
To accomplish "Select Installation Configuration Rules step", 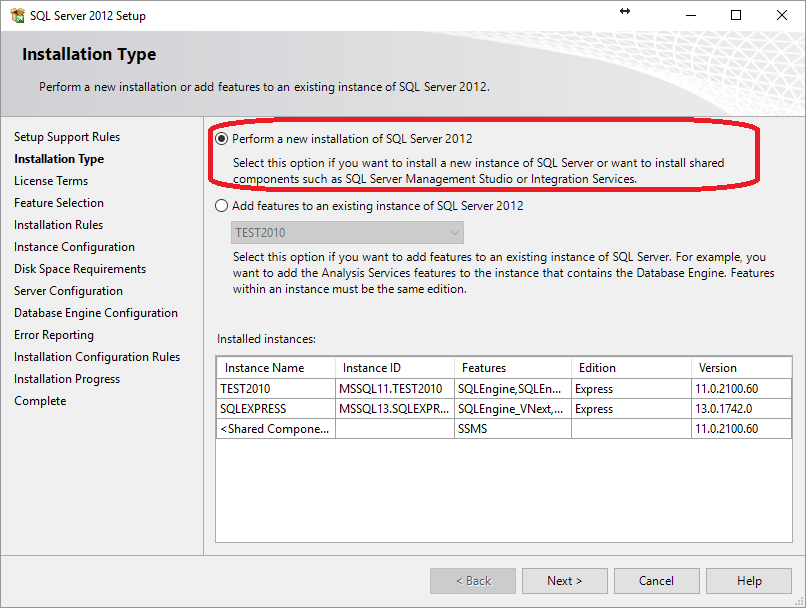I will point(97,357).
